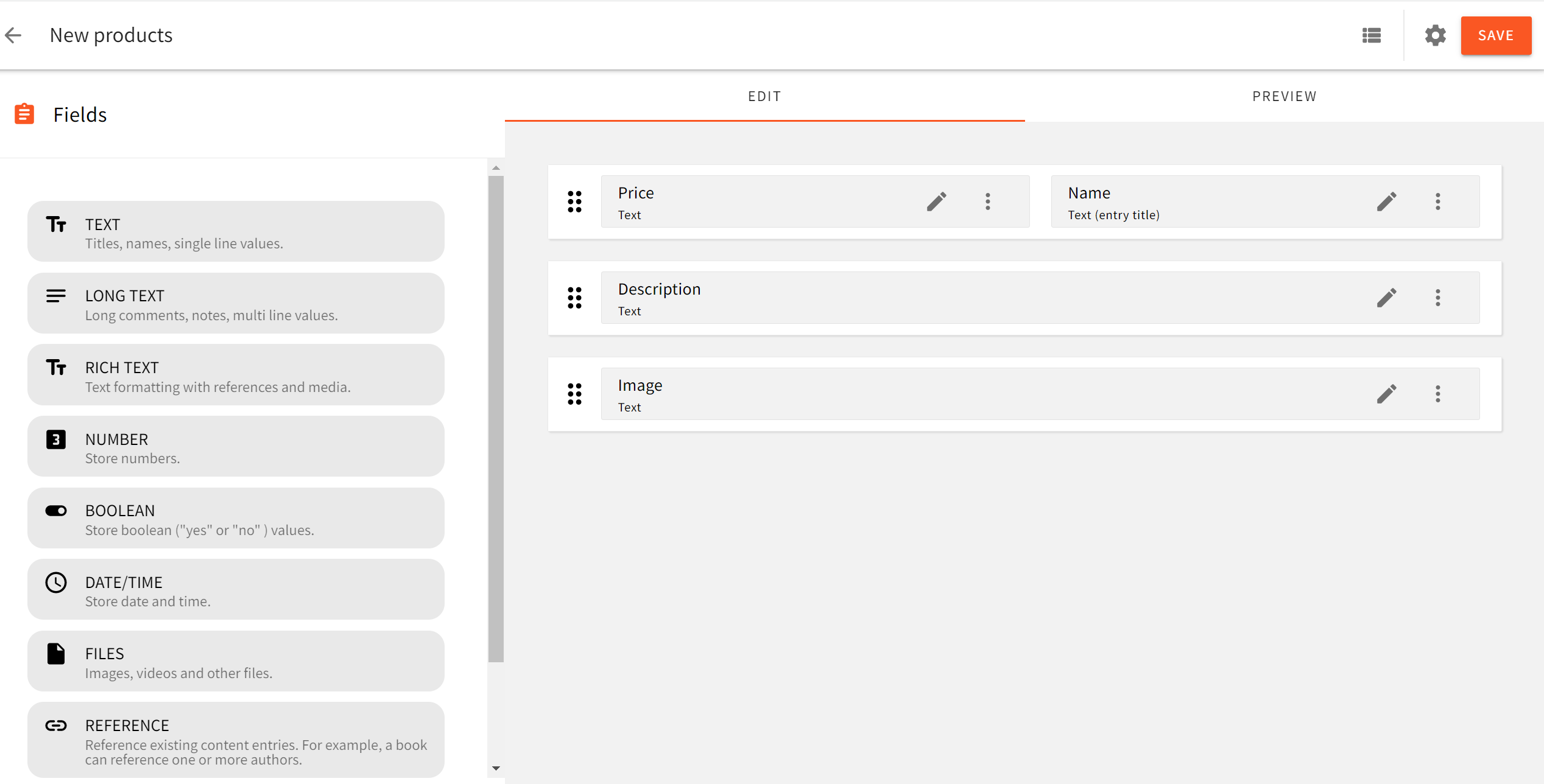
Task: Switch to the EDIT tab
Action: (x=764, y=96)
